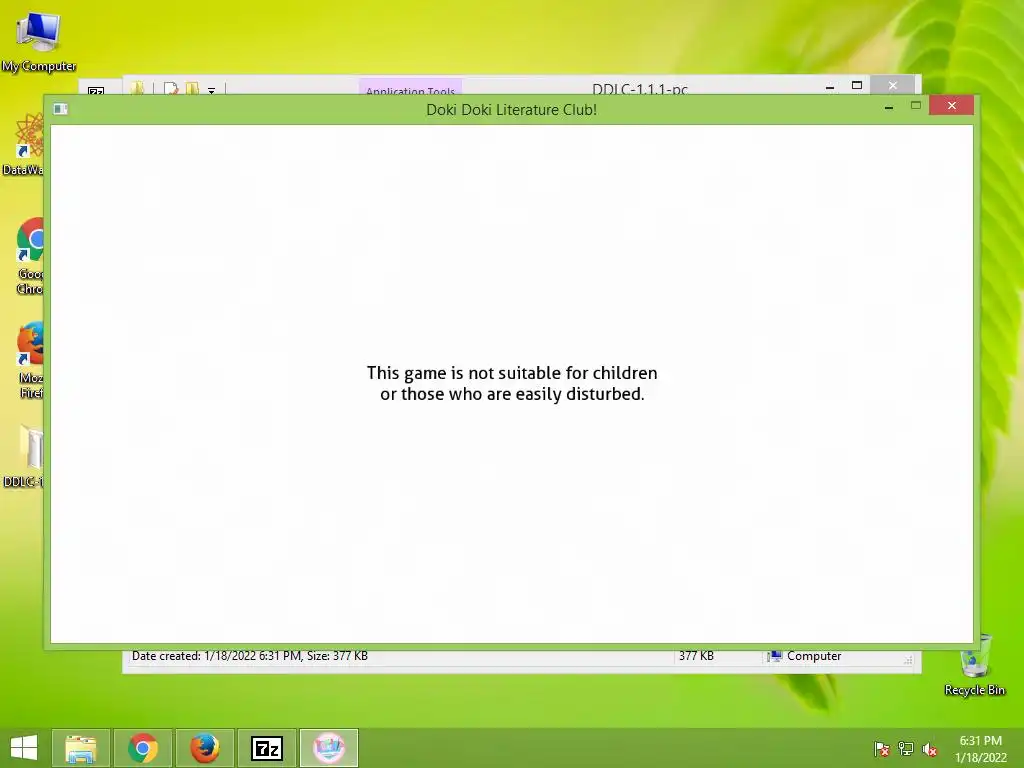
Task: Open the DDLC folder on desktop
Action: (x=24, y=456)
